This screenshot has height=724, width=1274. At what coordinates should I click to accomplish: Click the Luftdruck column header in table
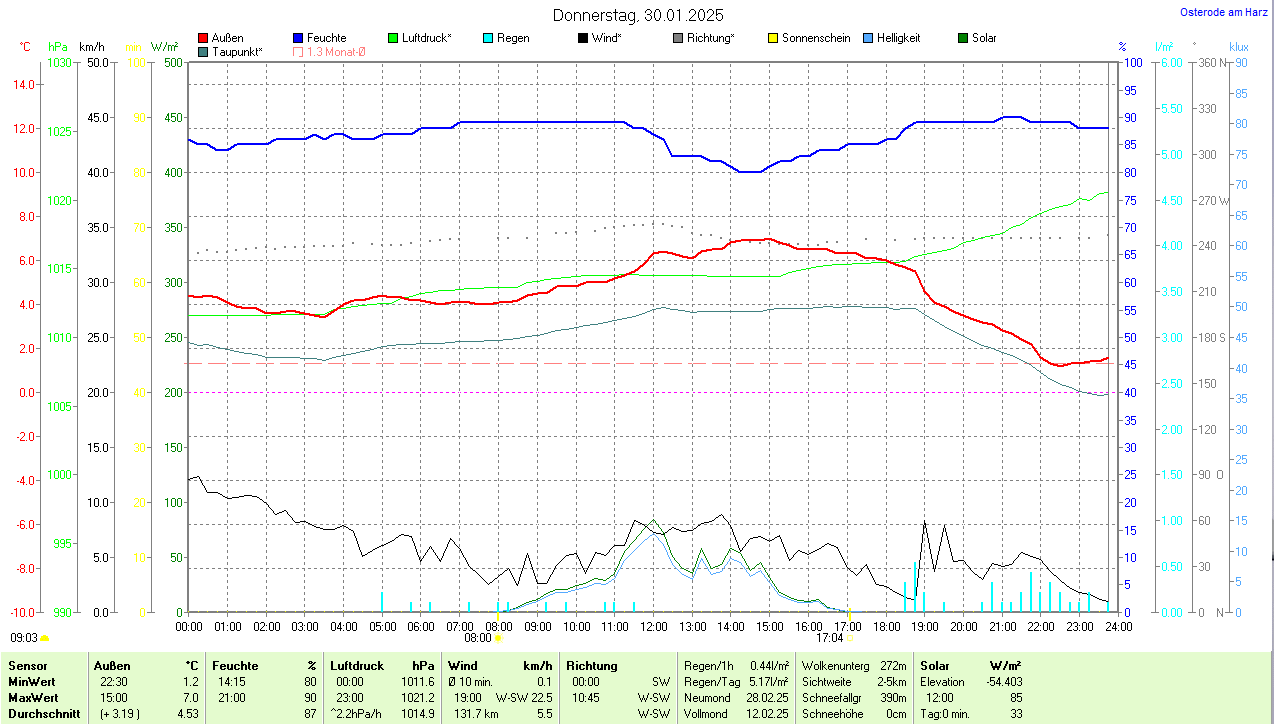click(x=358, y=665)
